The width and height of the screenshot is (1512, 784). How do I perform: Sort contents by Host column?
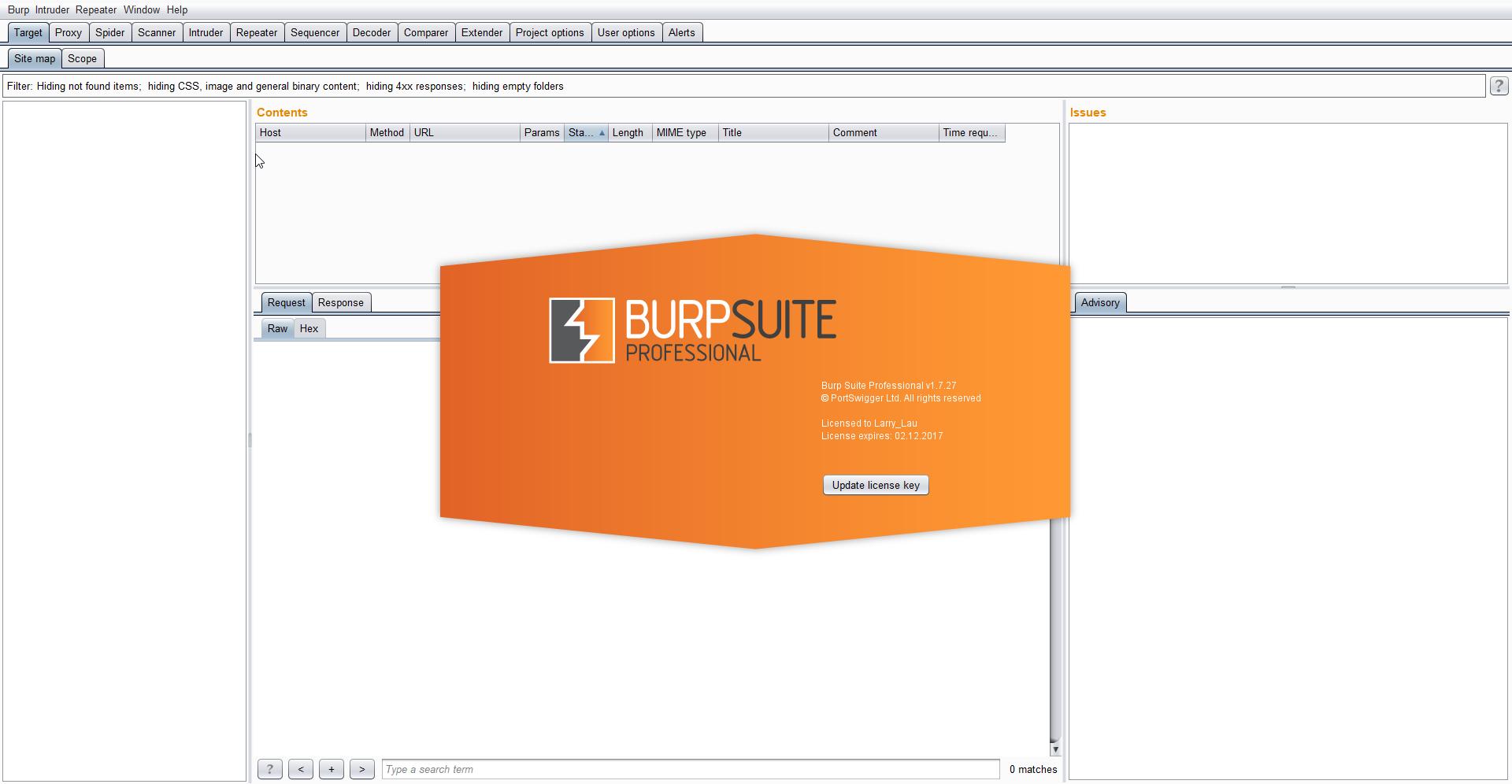(311, 133)
